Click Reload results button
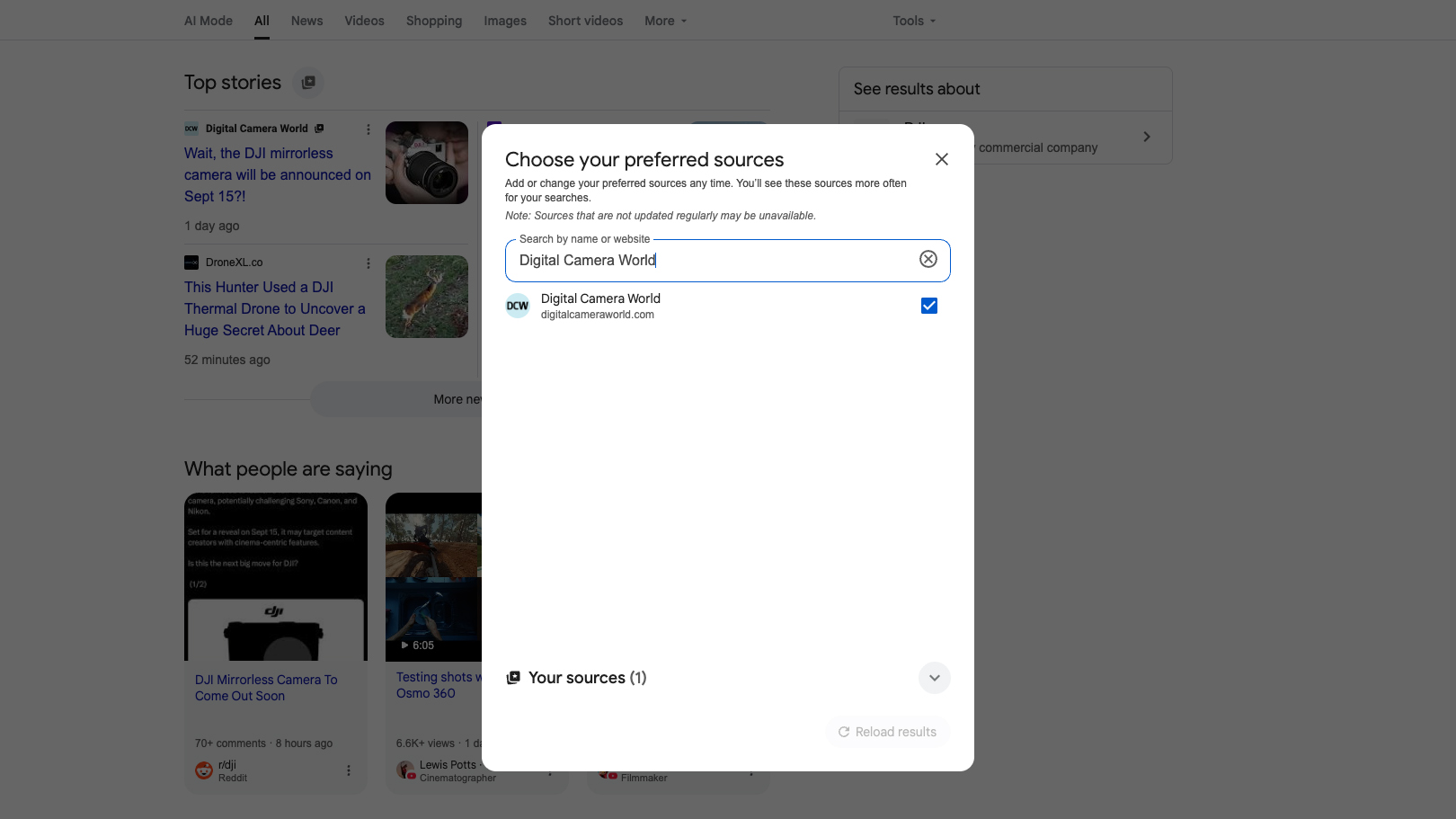Viewport: 1456px width, 819px height. (888, 732)
